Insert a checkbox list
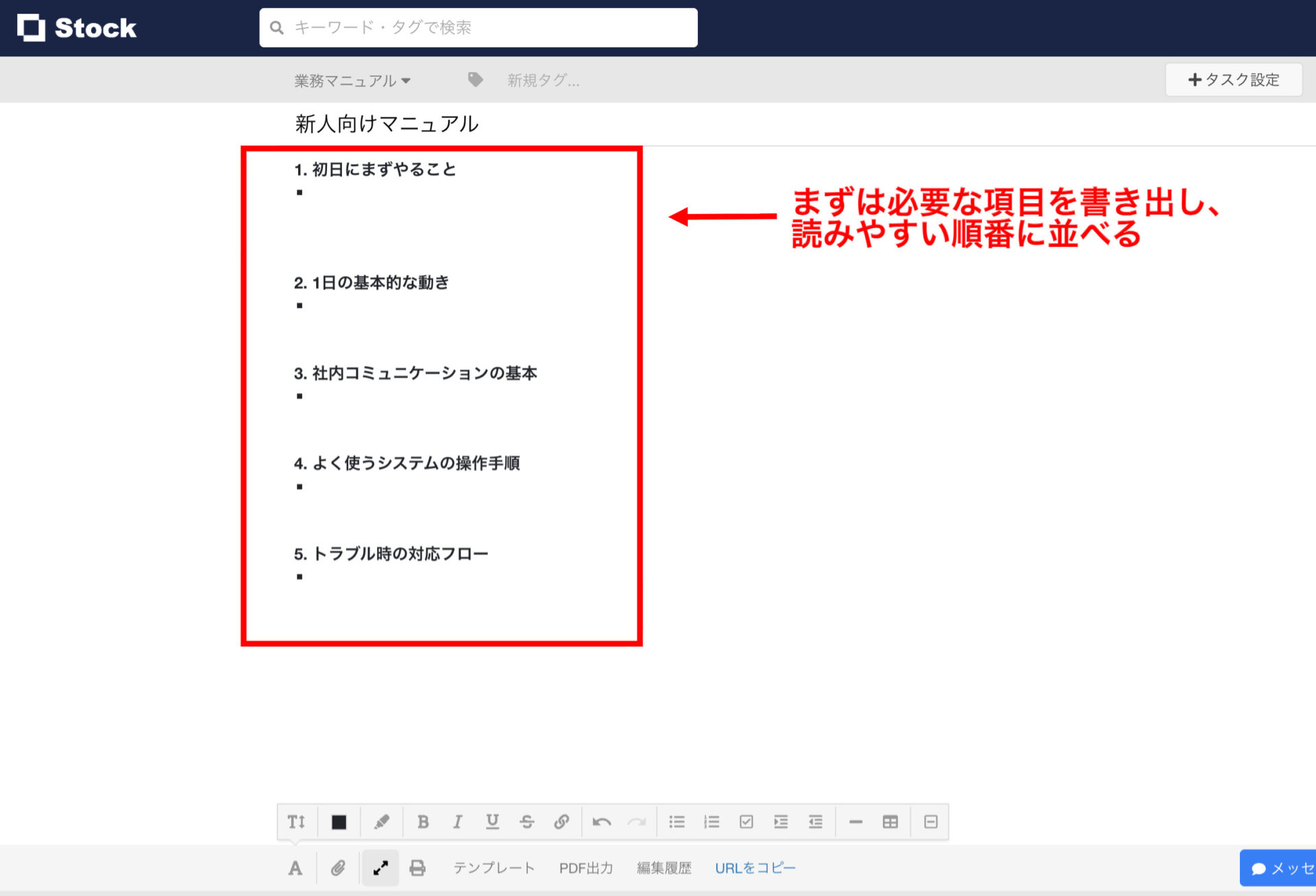This screenshot has width=1316, height=896. (x=746, y=821)
